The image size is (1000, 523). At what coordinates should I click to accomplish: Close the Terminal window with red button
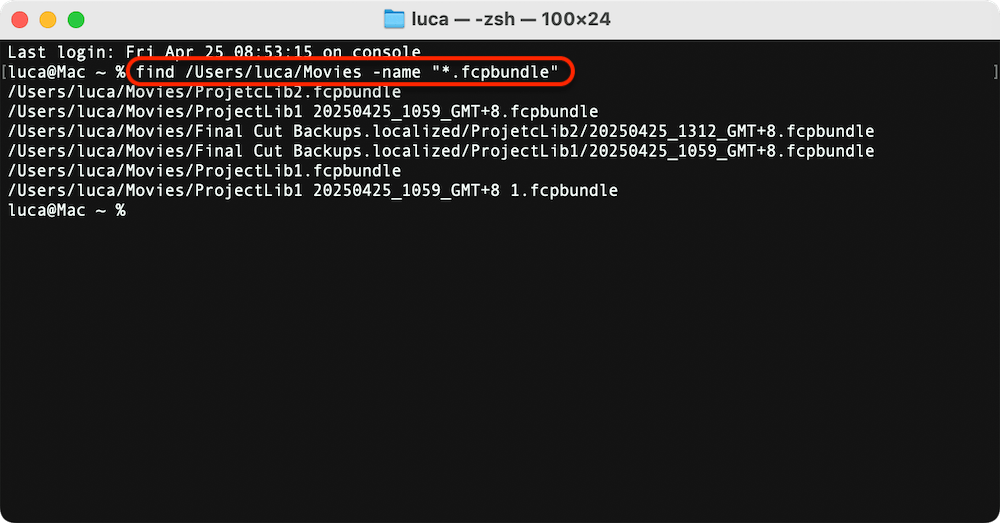pos(20,20)
